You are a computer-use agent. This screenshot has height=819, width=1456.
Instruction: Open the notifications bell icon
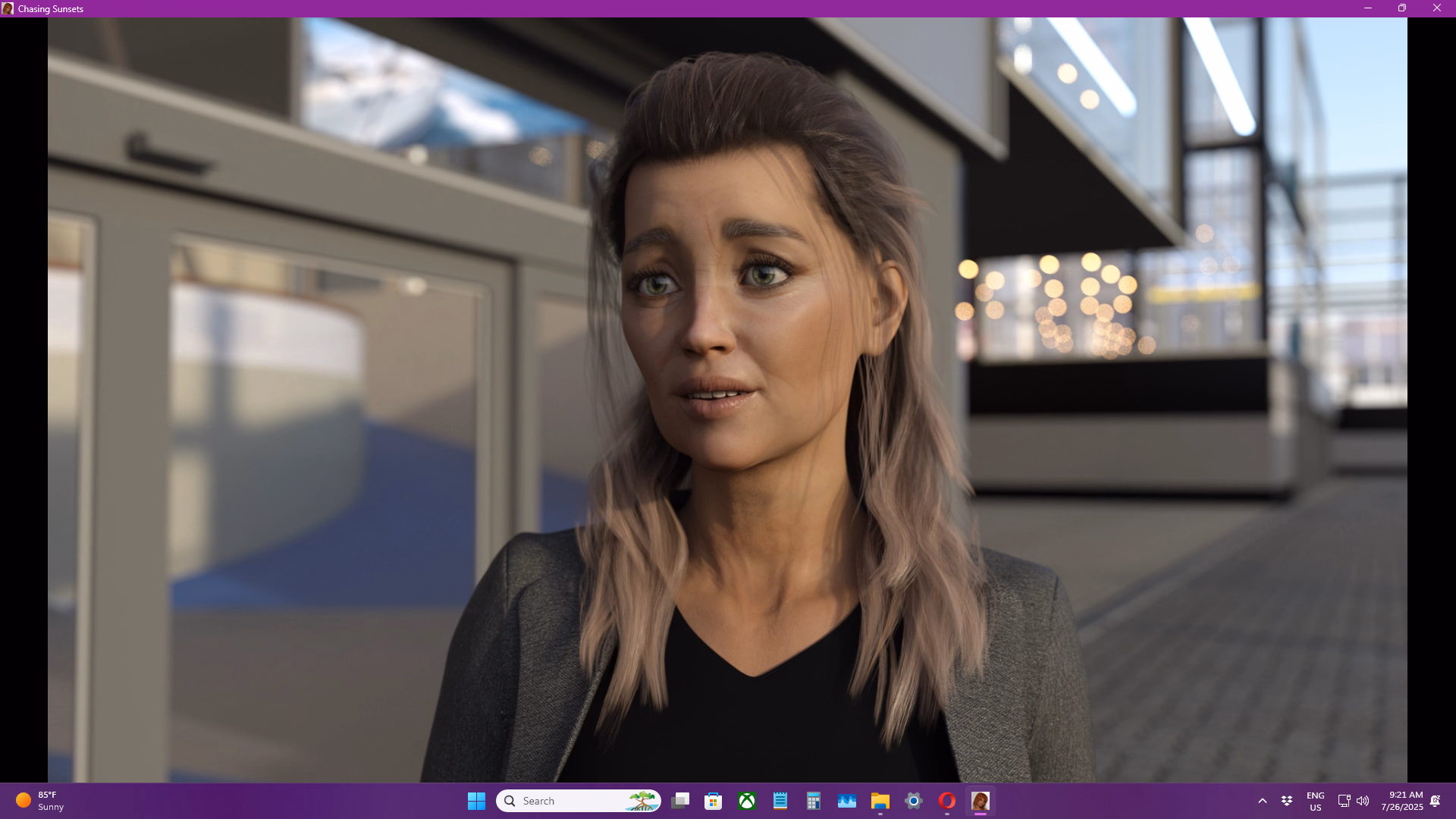pos(1436,801)
